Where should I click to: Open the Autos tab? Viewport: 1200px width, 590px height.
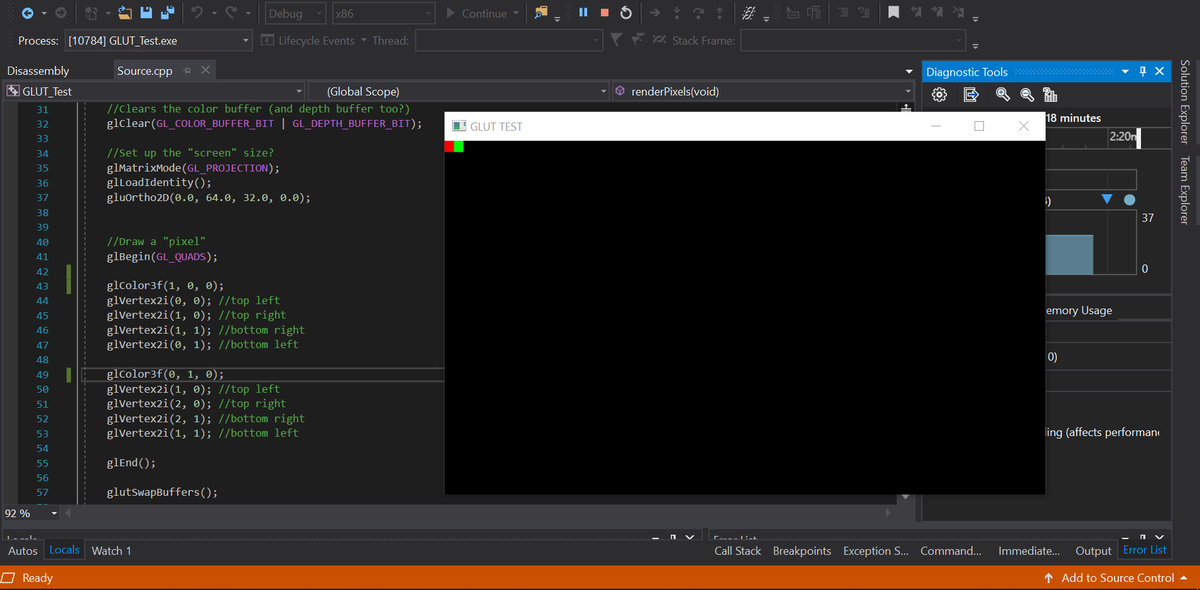point(23,550)
